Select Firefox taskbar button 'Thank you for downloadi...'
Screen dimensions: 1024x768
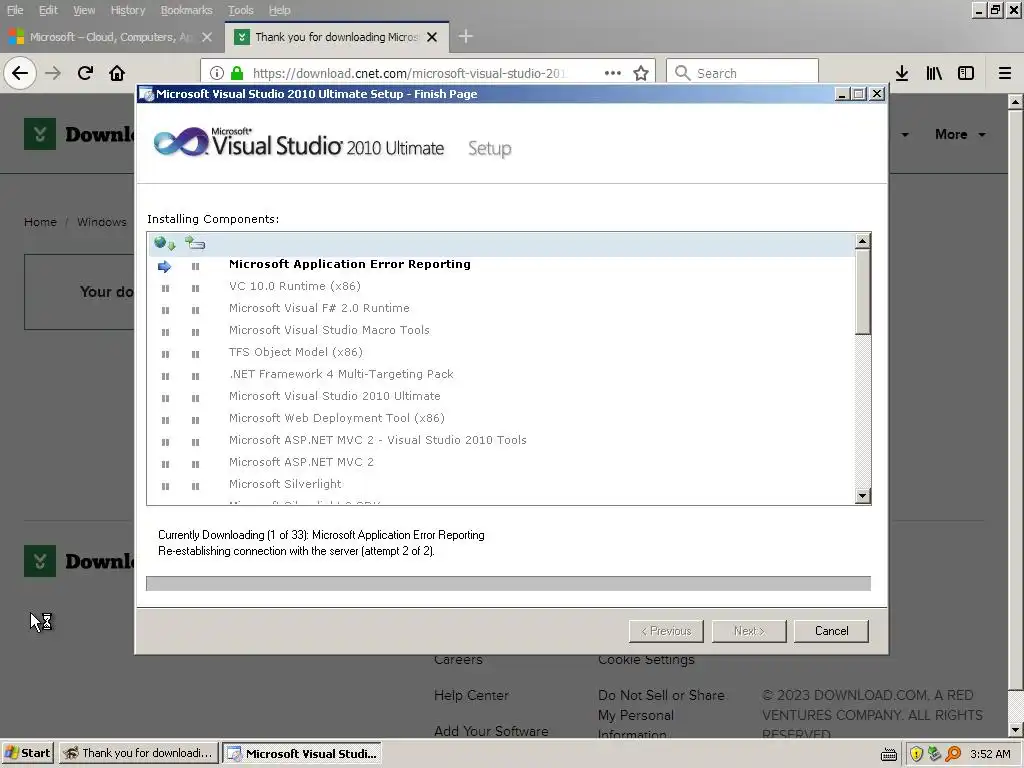(139, 754)
